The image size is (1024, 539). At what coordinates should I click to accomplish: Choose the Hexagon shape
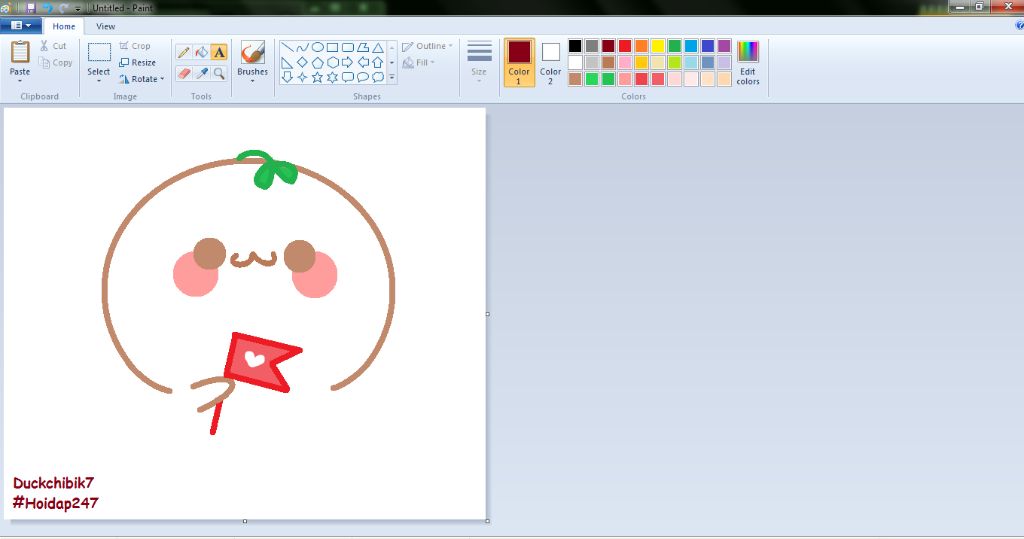(x=332, y=63)
